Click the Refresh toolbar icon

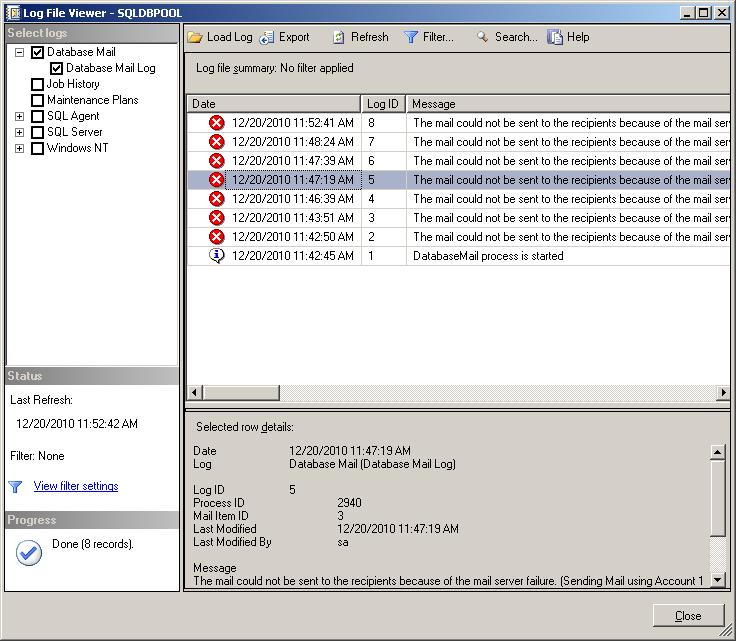[339, 37]
